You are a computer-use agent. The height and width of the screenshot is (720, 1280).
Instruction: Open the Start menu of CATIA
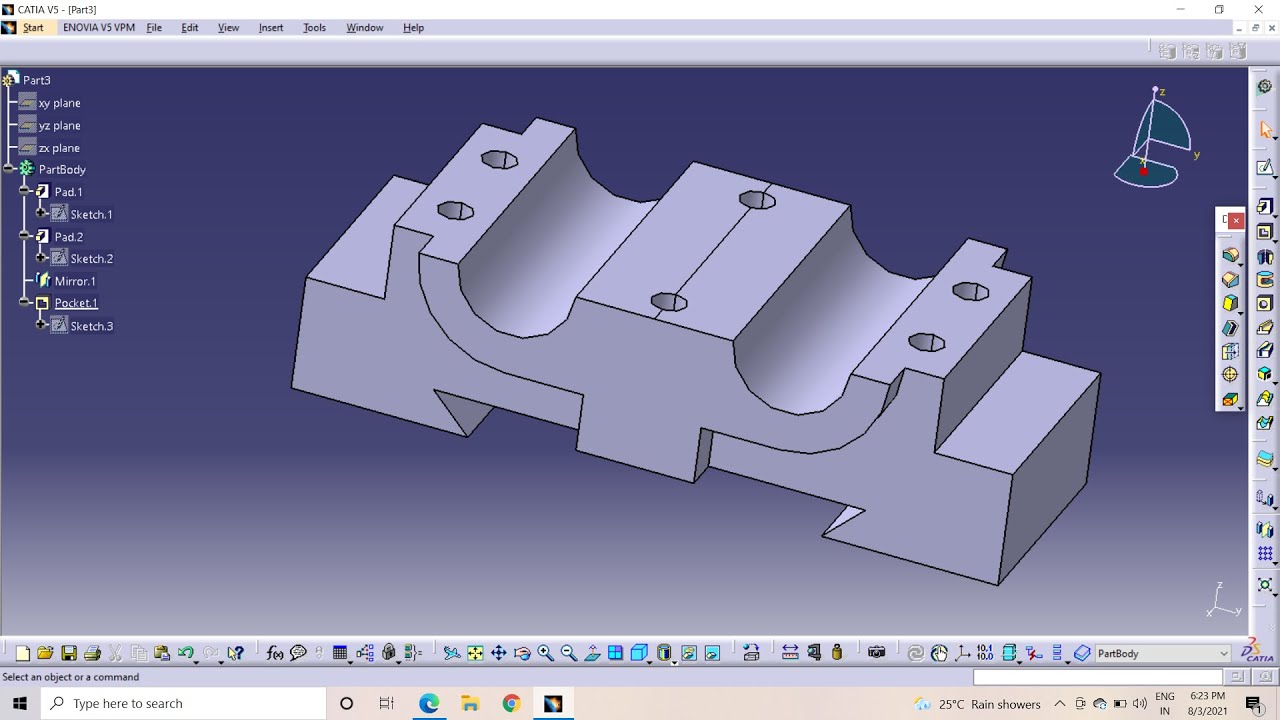(33, 28)
